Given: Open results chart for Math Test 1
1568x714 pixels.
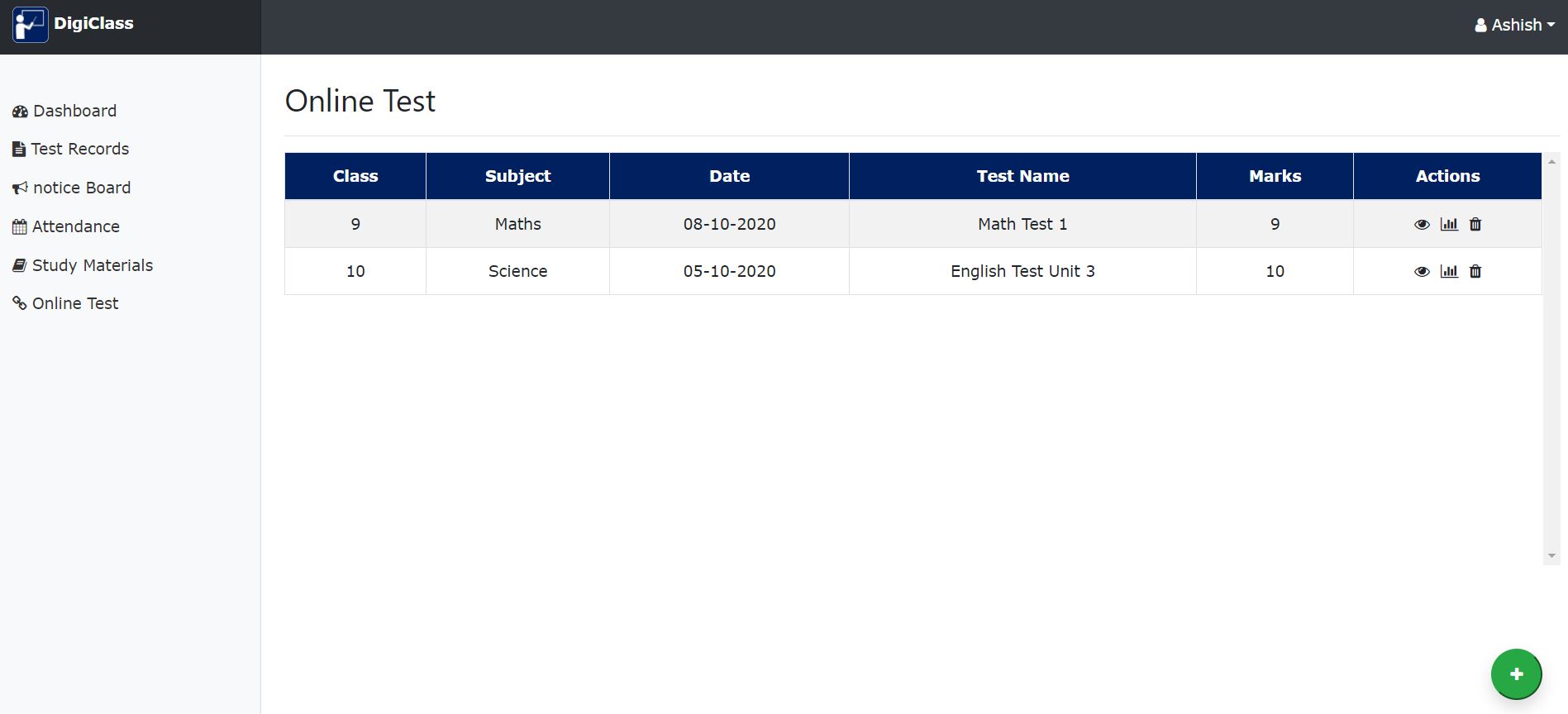Looking at the screenshot, I should tap(1449, 224).
